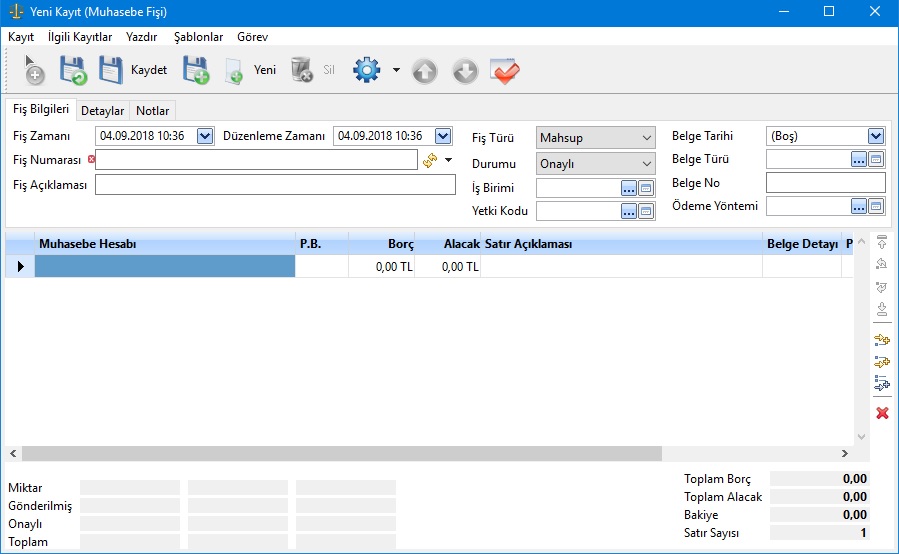The image size is (899, 554).
Task: Expand the Fiş Türü dropdown
Action: (645, 137)
